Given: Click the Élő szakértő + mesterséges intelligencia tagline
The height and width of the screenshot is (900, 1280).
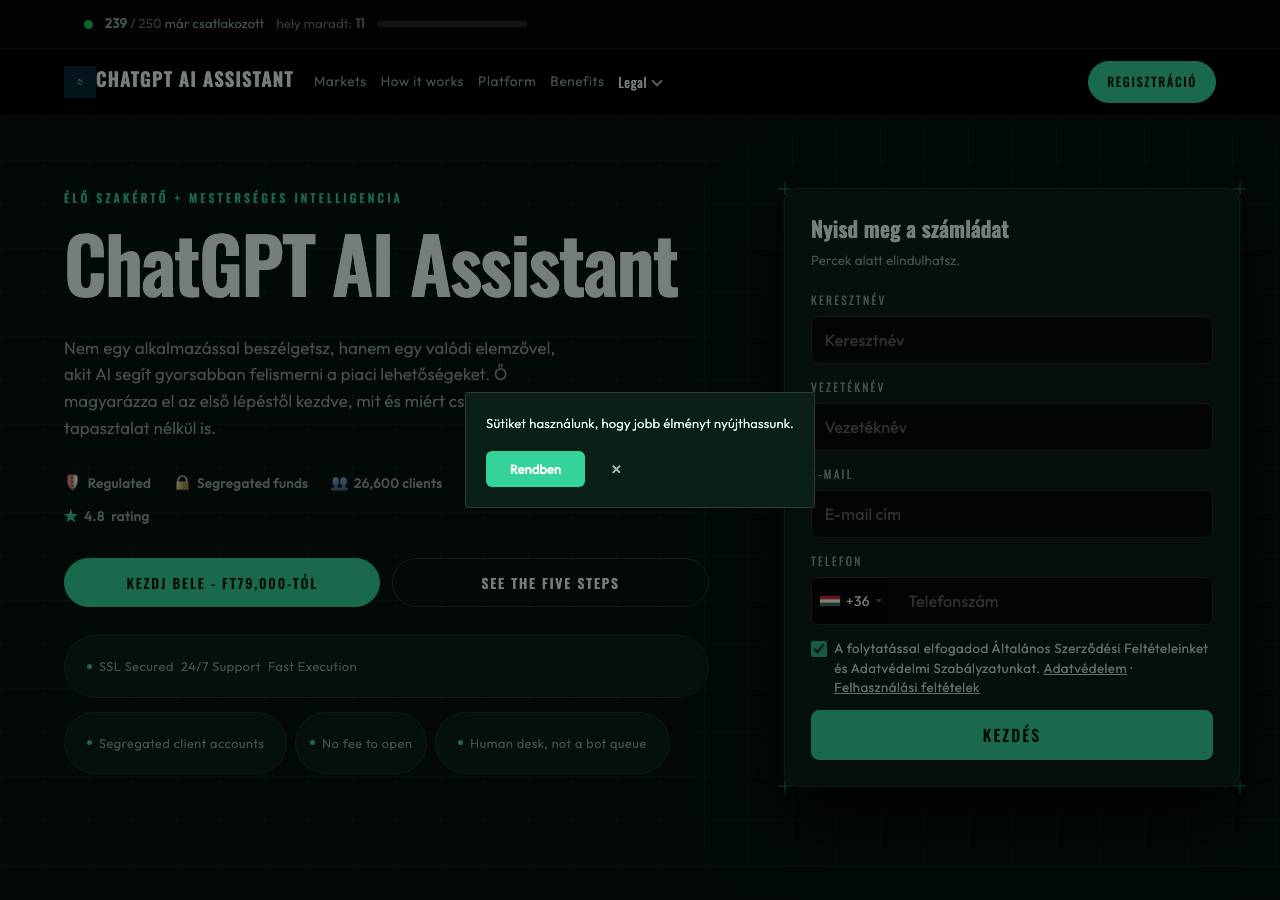Looking at the screenshot, I should click(x=233, y=198).
